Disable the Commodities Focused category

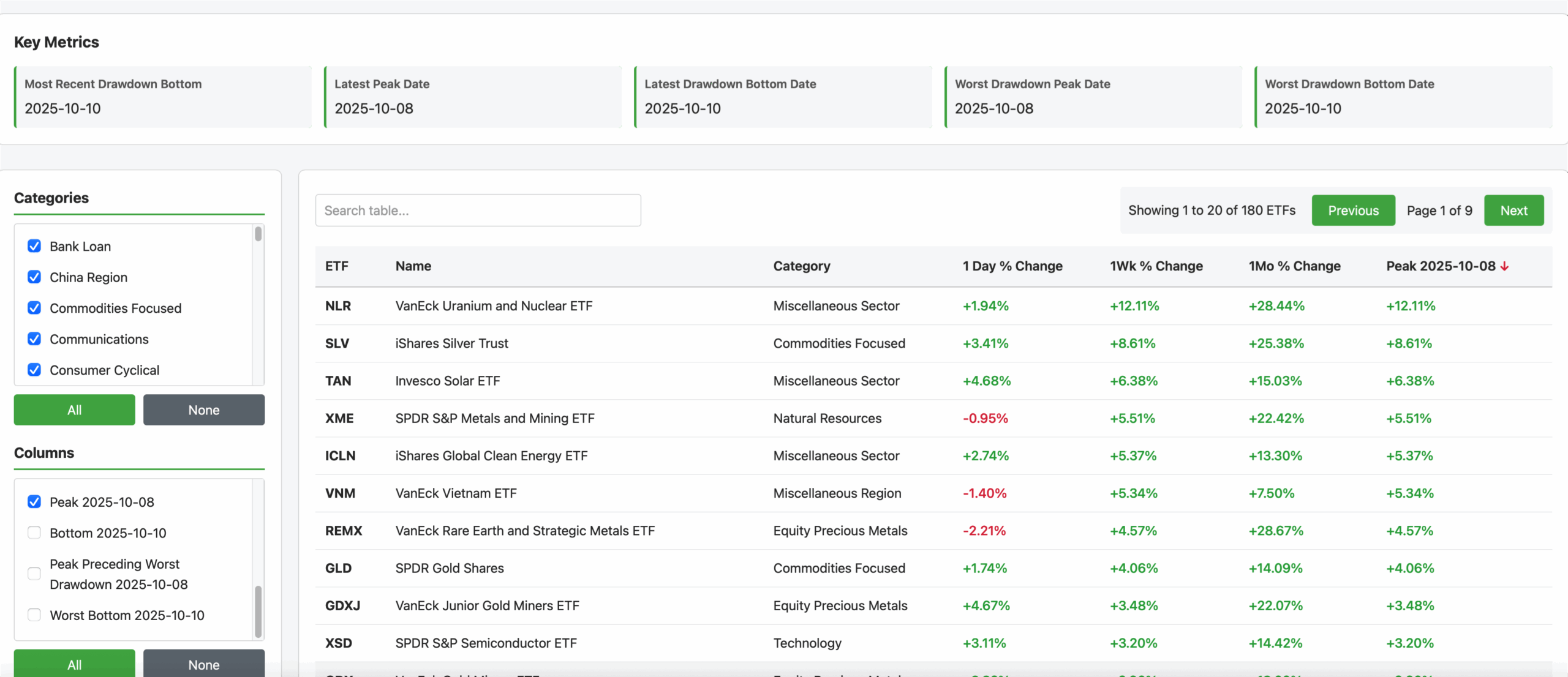click(34, 308)
